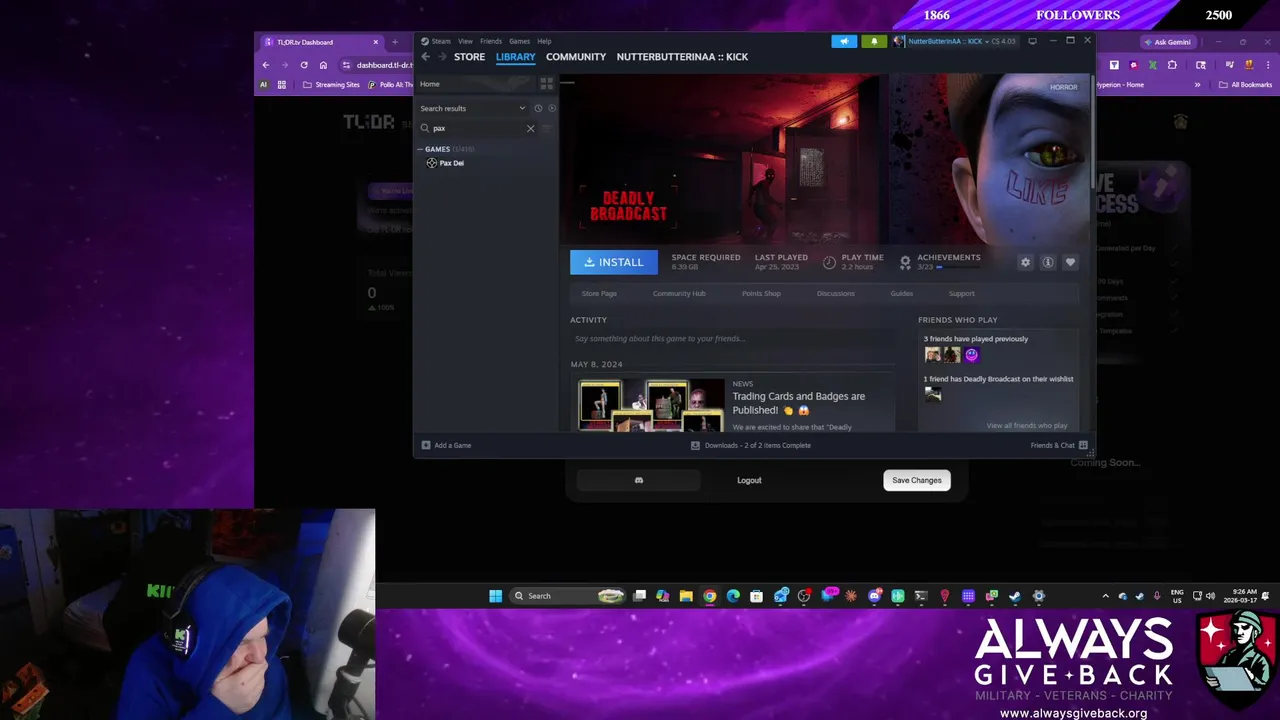Go back with Steam back arrow
Screen dimensions: 1280x720
click(x=425, y=57)
